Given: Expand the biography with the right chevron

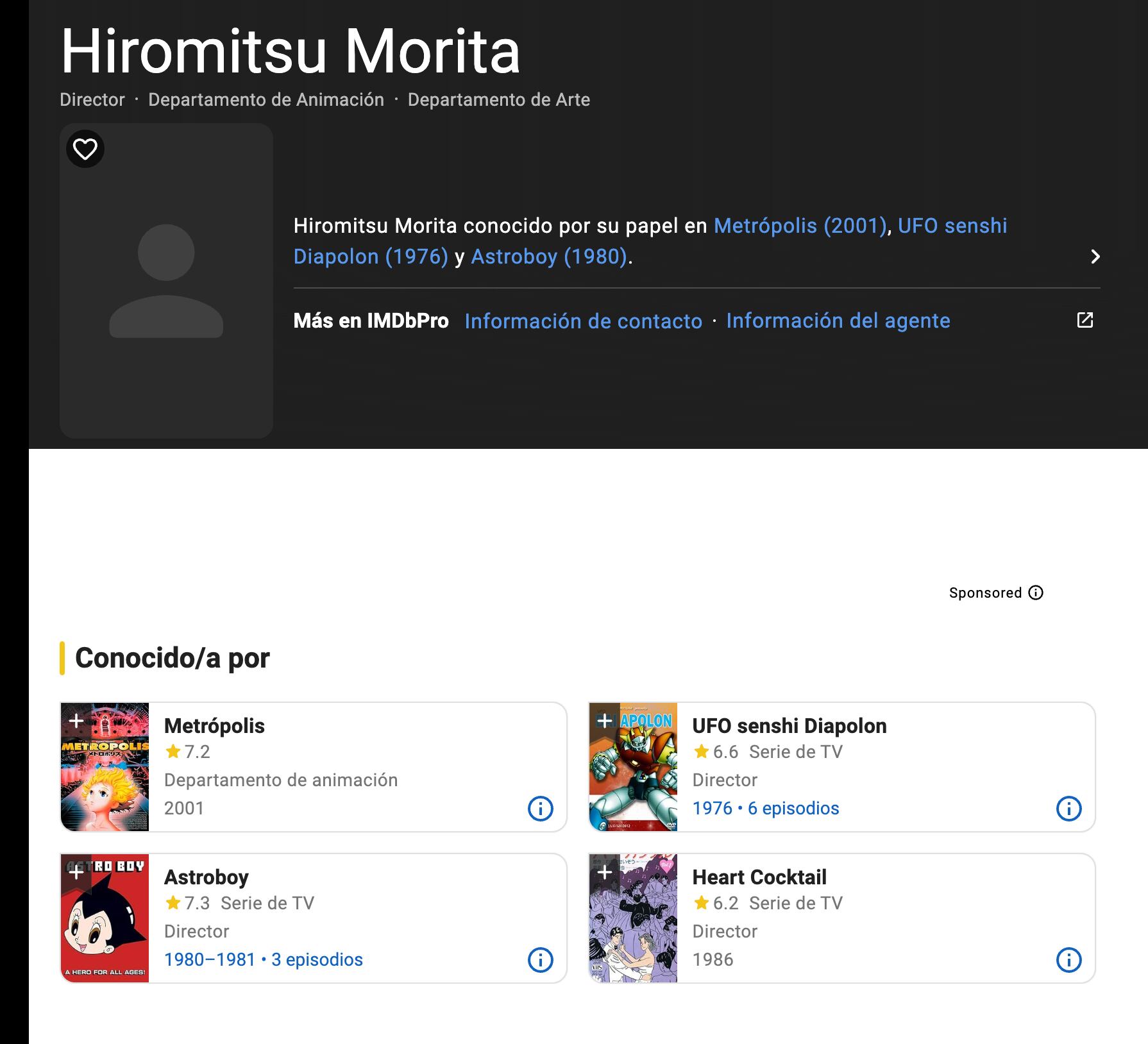Looking at the screenshot, I should 1095,257.
